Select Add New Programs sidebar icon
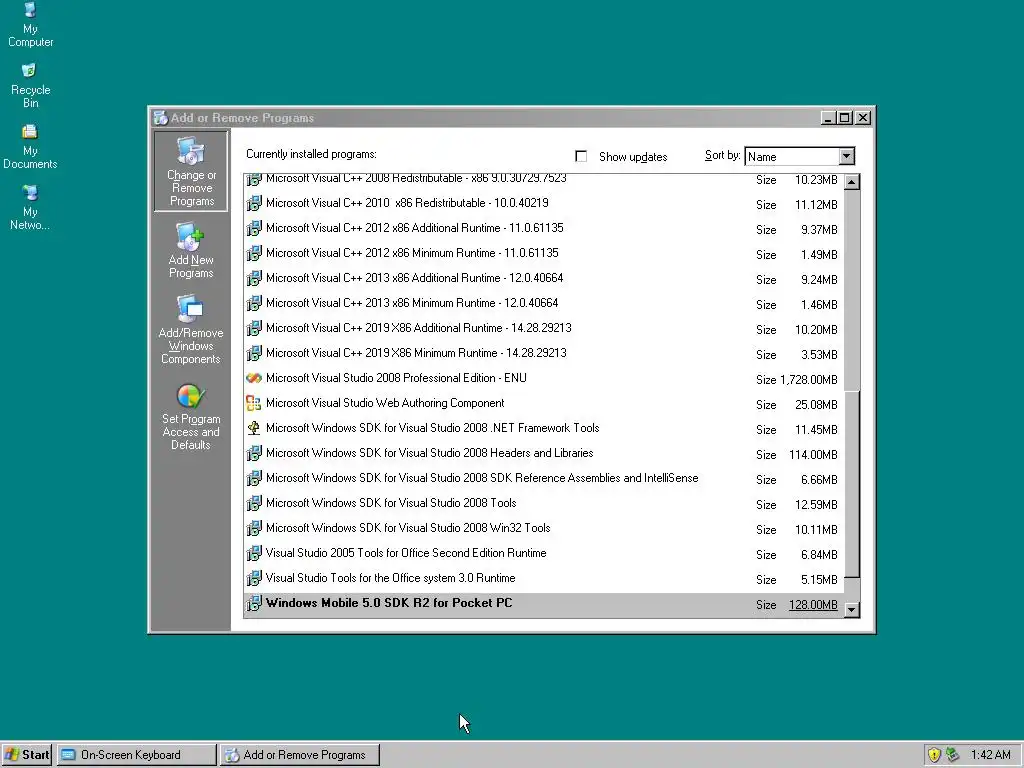Viewport: 1024px width, 768px height. point(191,251)
